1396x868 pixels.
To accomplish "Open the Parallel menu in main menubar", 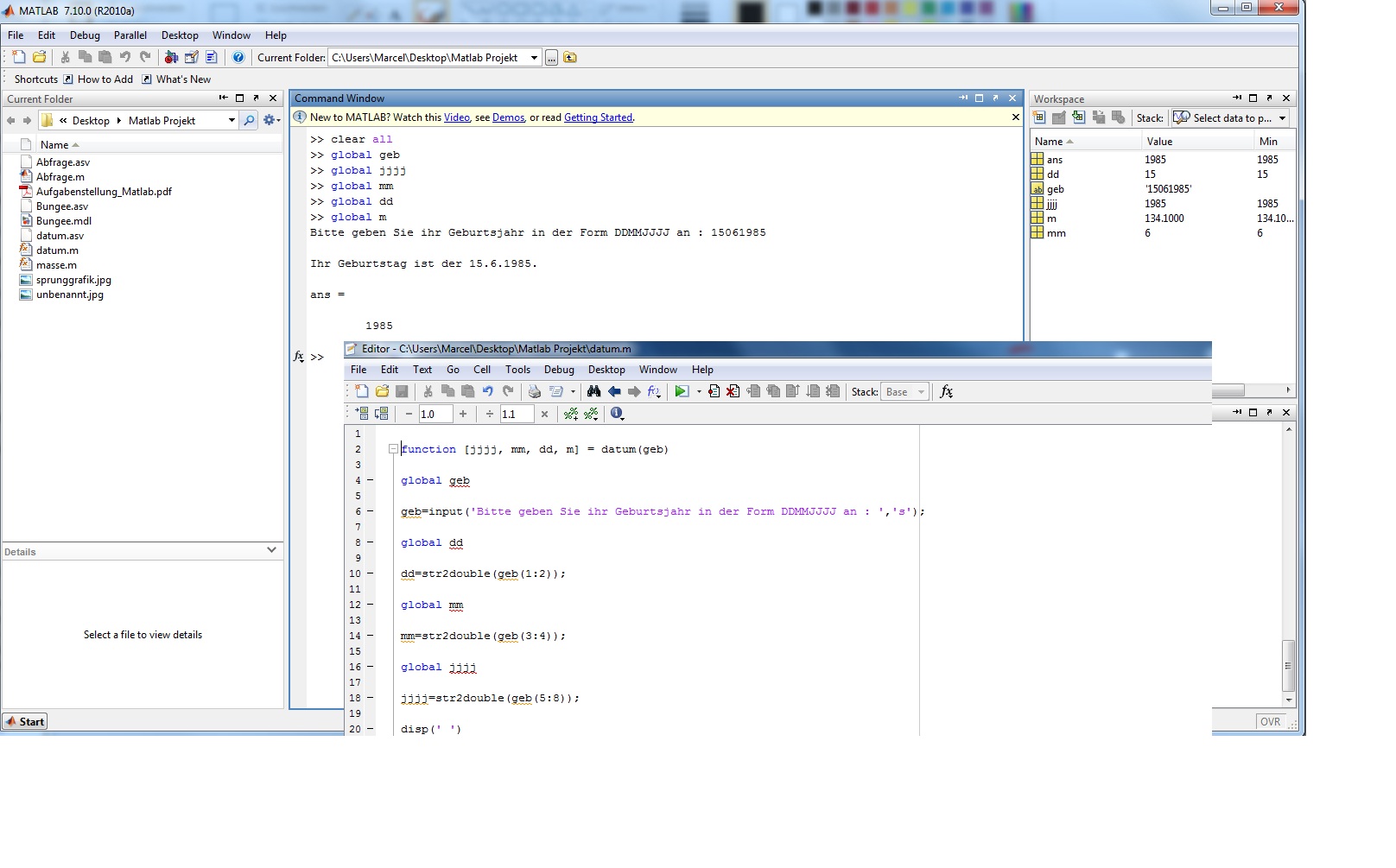I will (130, 35).
